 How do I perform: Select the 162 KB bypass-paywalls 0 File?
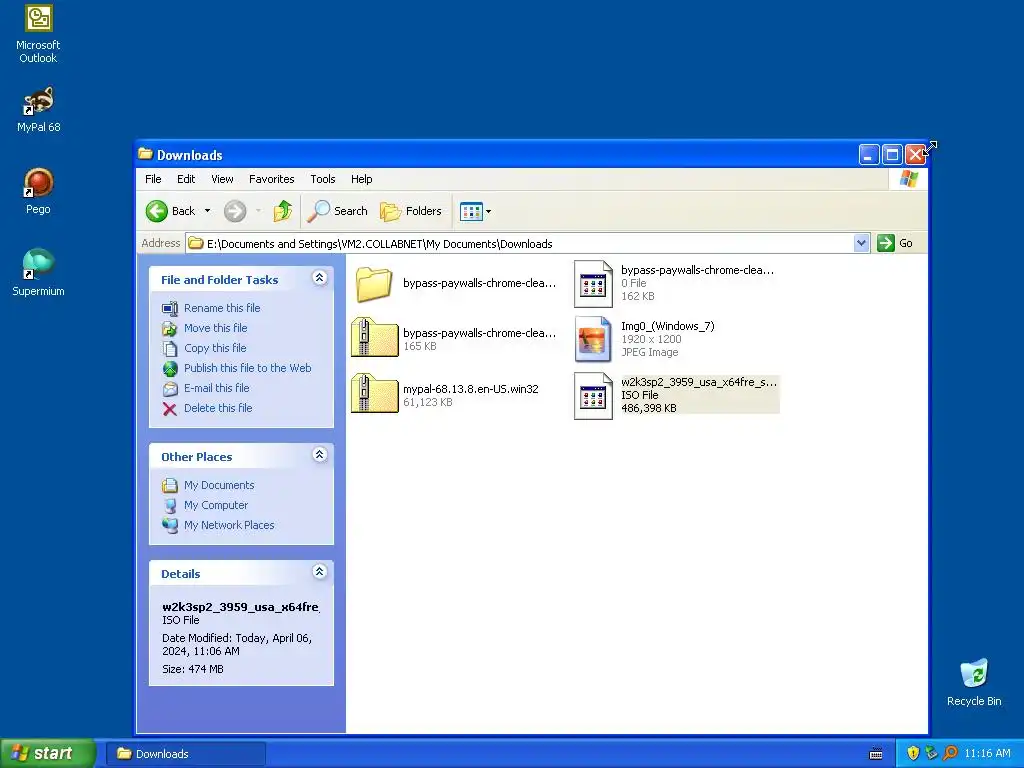[593, 283]
